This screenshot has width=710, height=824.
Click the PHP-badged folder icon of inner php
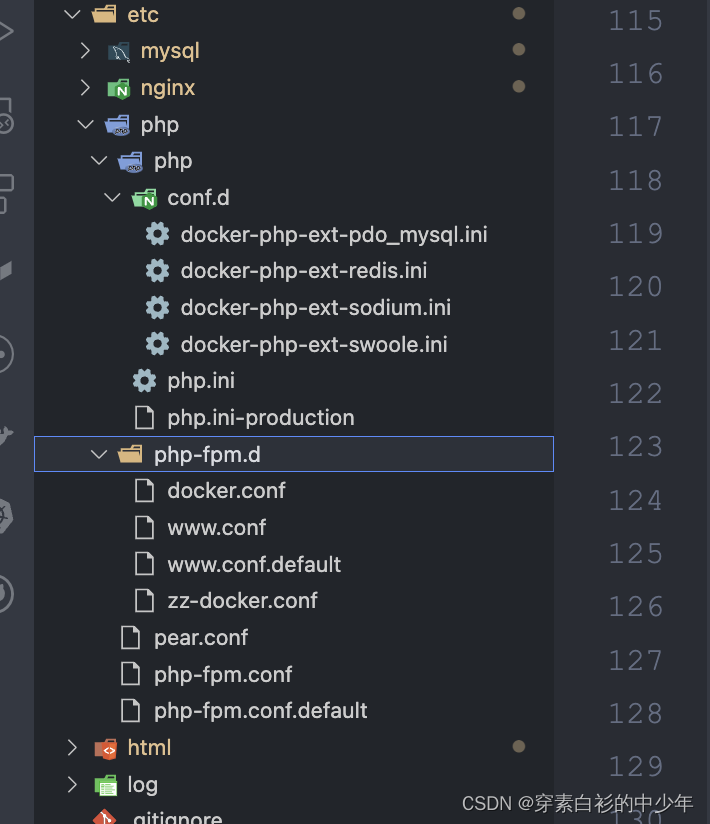(131, 161)
